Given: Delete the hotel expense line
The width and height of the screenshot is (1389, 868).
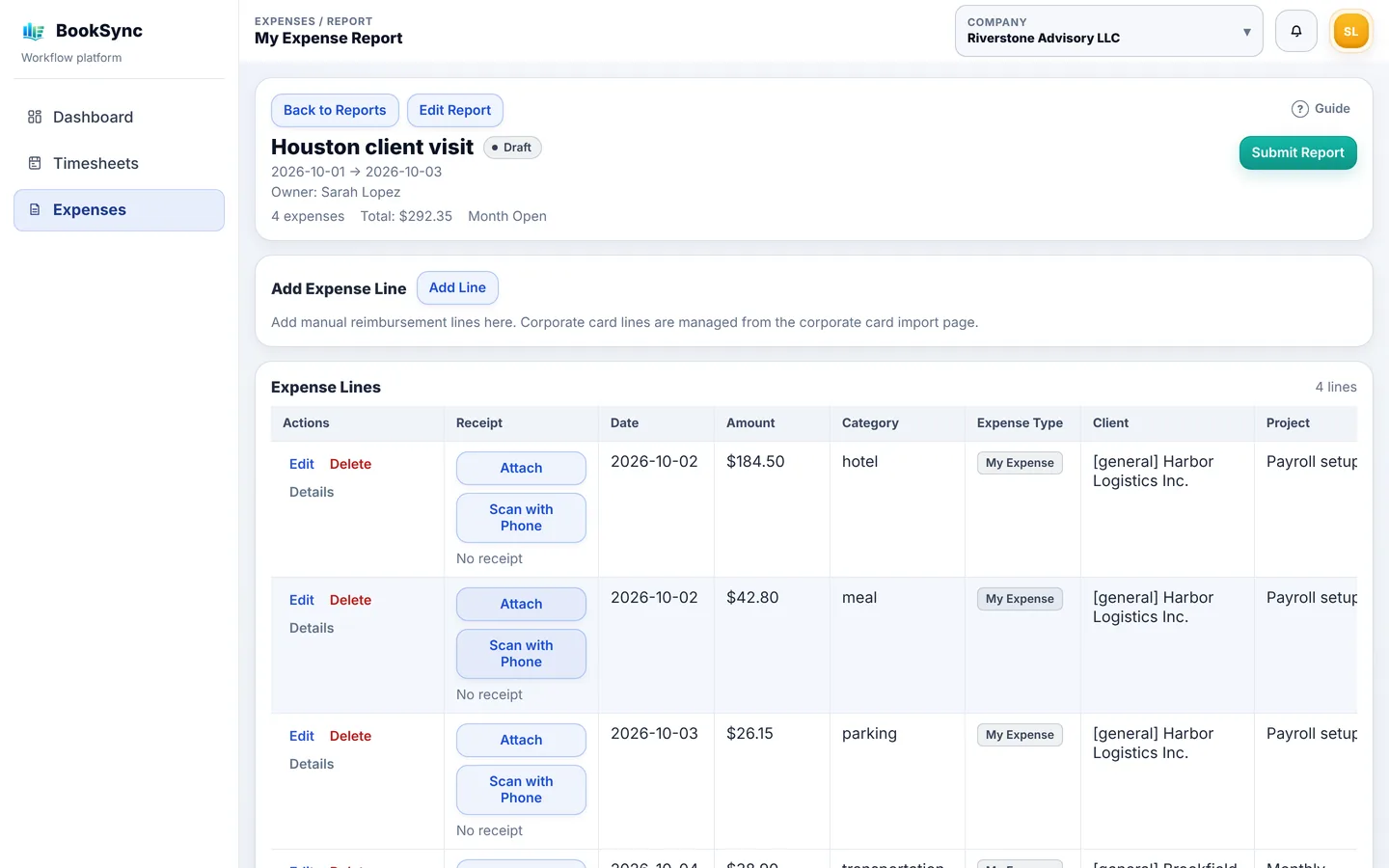Looking at the screenshot, I should tap(350, 464).
